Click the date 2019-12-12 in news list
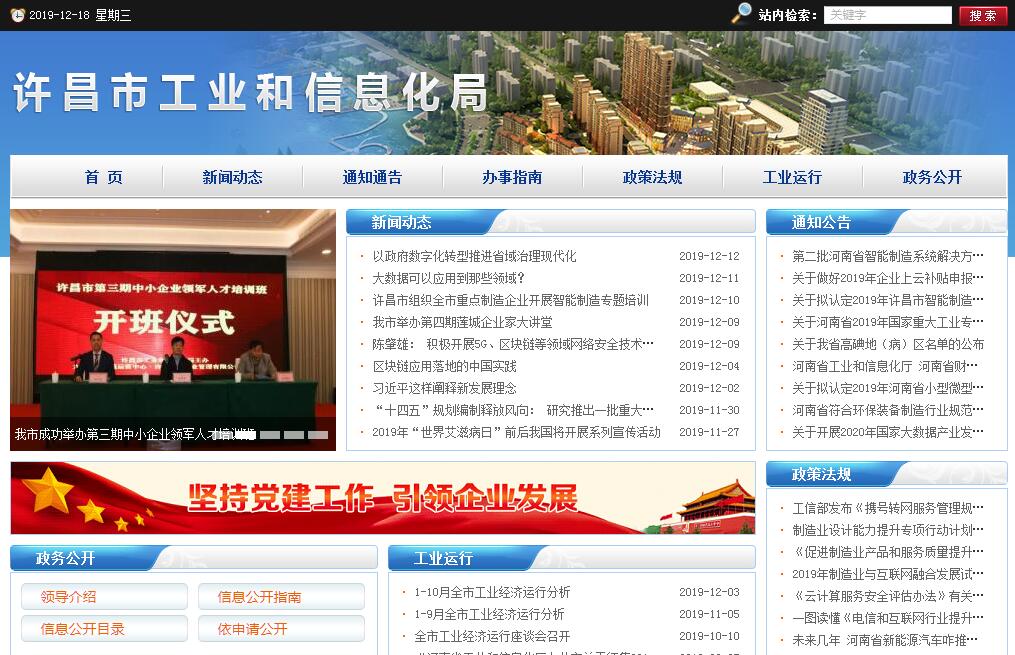Image resolution: width=1015 pixels, height=655 pixels. click(709, 256)
